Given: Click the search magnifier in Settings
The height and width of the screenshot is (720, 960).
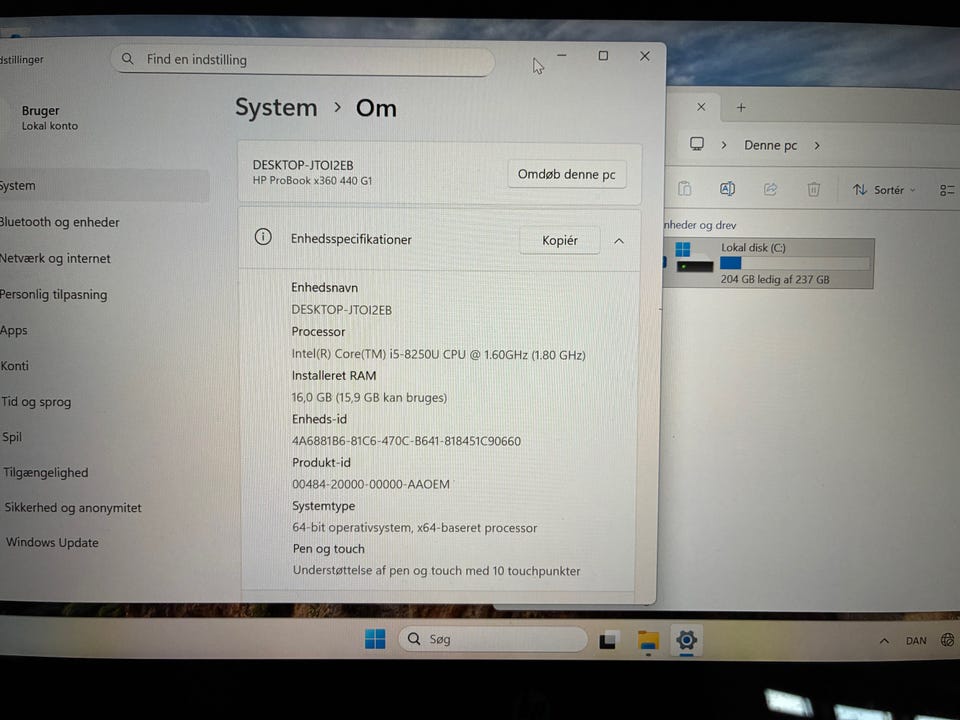Looking at the screenshot, I should (127, 59).
